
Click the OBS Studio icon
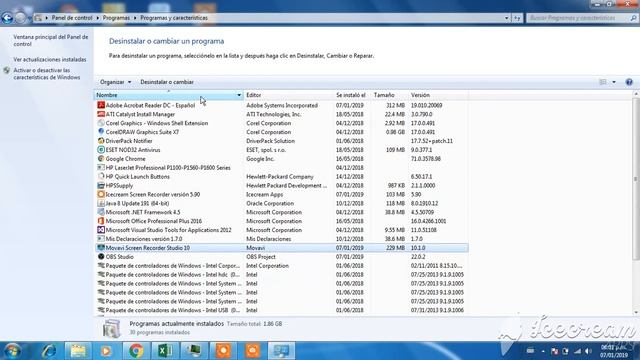[x=101, y=257]
